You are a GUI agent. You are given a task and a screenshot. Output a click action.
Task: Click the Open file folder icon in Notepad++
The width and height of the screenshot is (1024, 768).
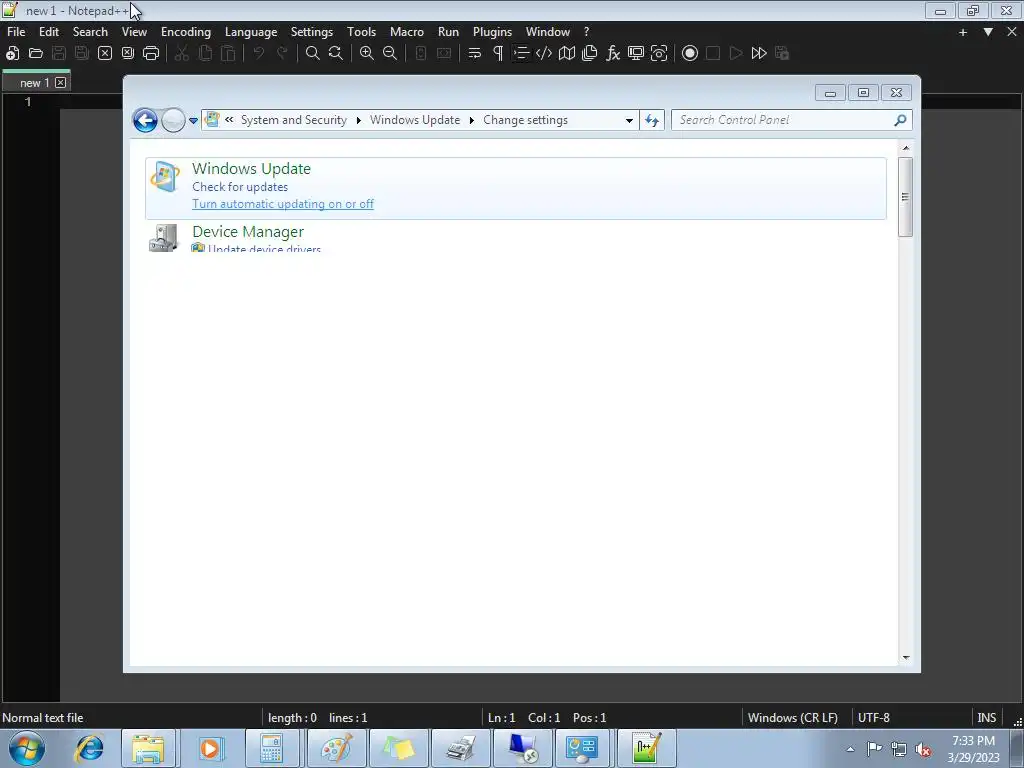(x=36, y=54)
